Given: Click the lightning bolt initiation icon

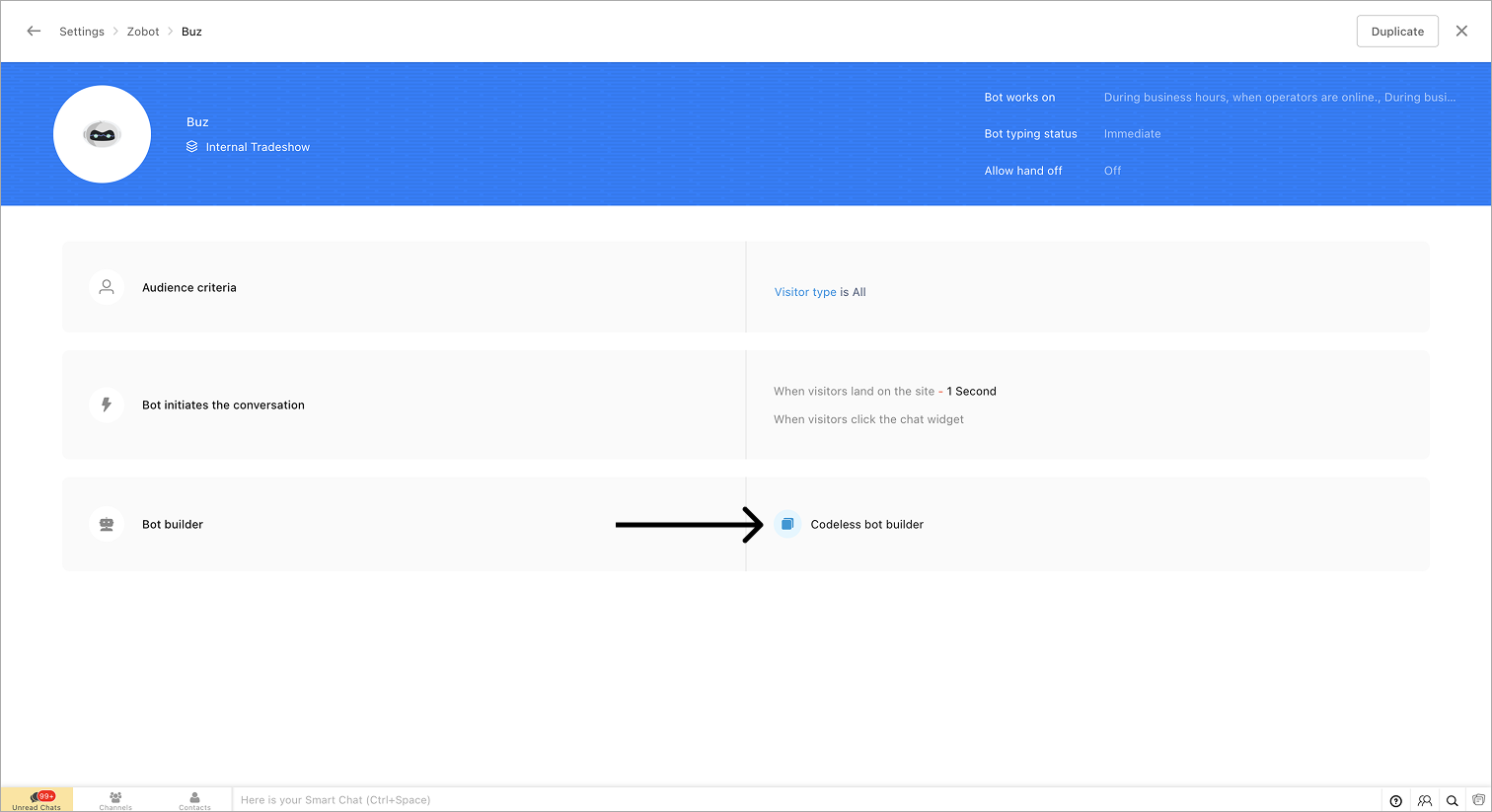Looking at the screenshot, I should [107, 405].
